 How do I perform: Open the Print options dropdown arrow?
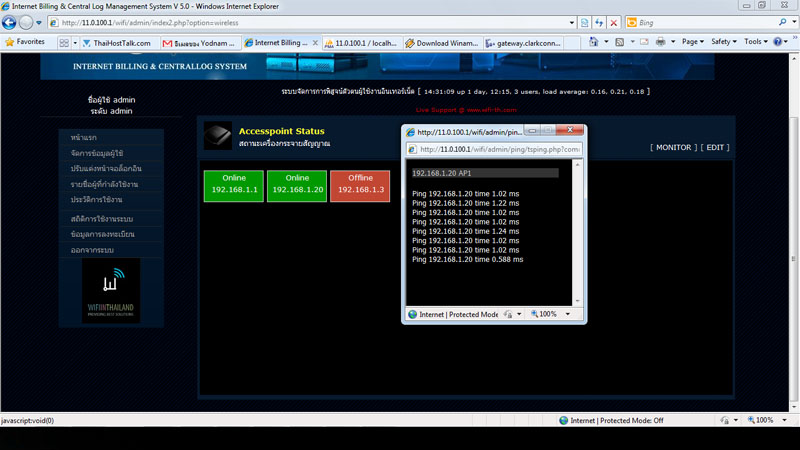pyautogui.click(x=673, y=42)
